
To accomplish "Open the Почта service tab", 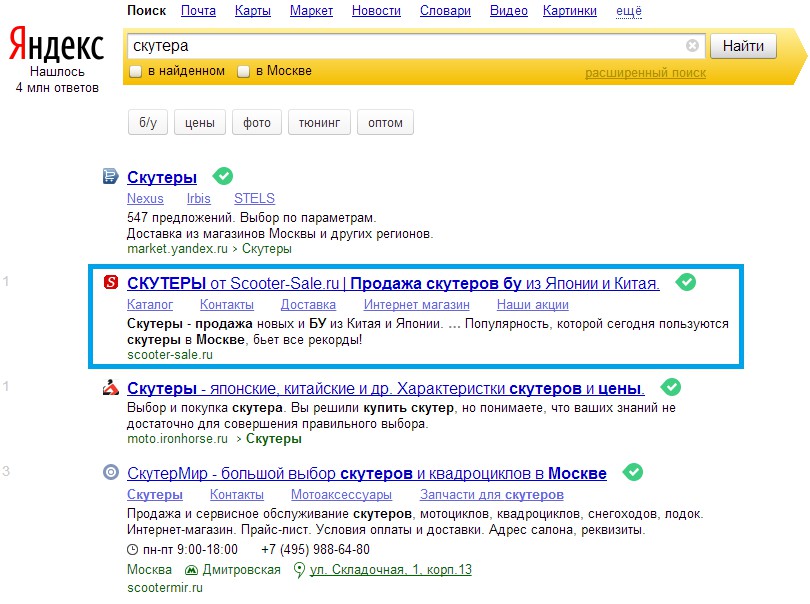I will pos(198,11).
